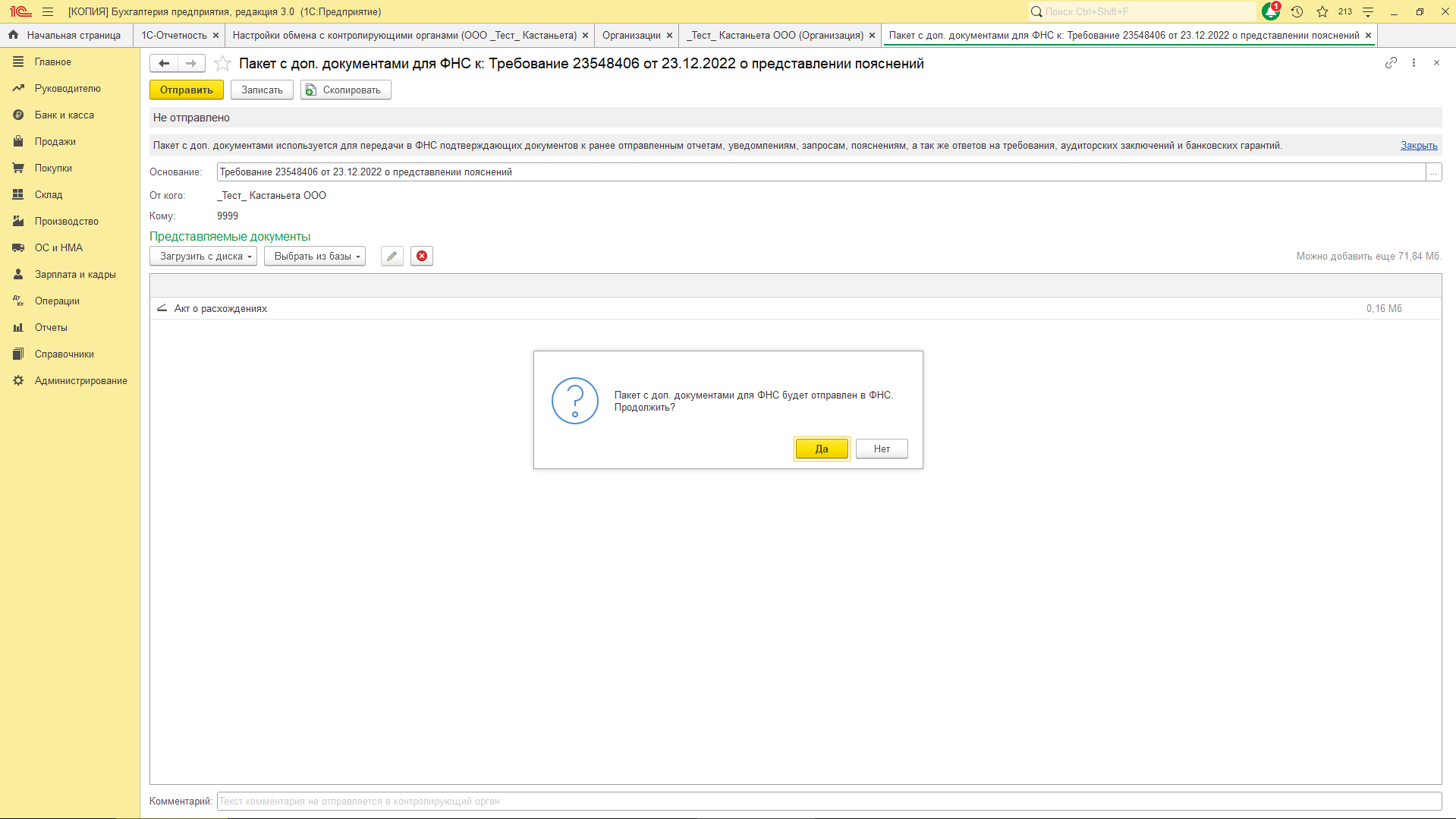Click the Комментарий input field

click(x=829, y=802)
